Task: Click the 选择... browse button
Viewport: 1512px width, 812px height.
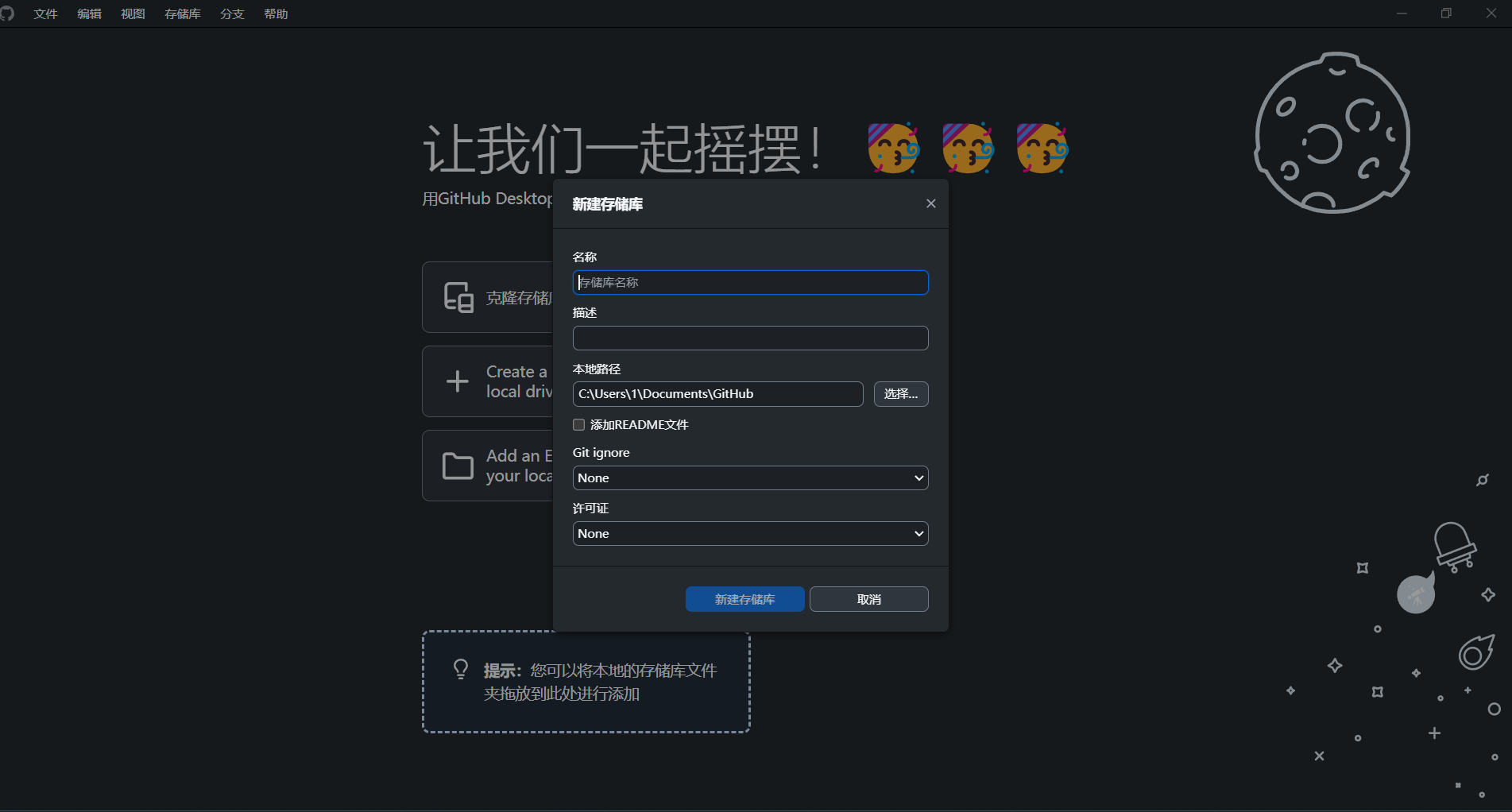Action: 900,394
